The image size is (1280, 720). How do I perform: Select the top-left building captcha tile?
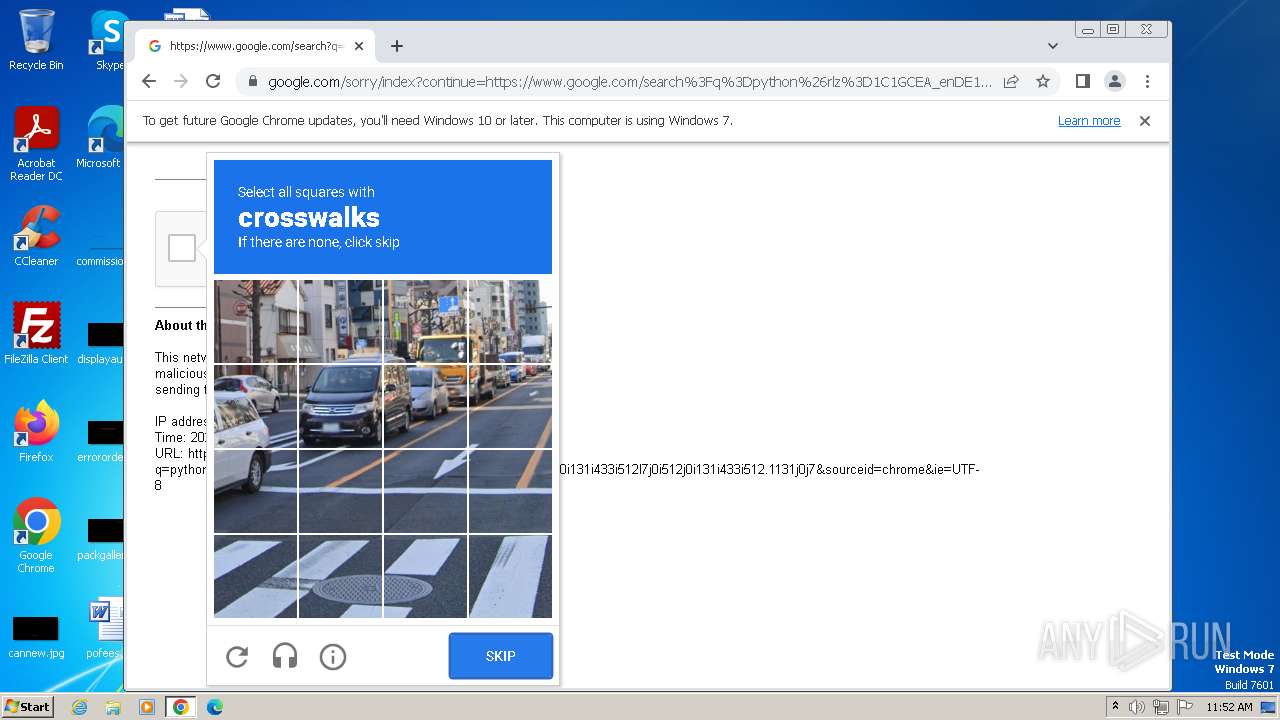[255, 321]
